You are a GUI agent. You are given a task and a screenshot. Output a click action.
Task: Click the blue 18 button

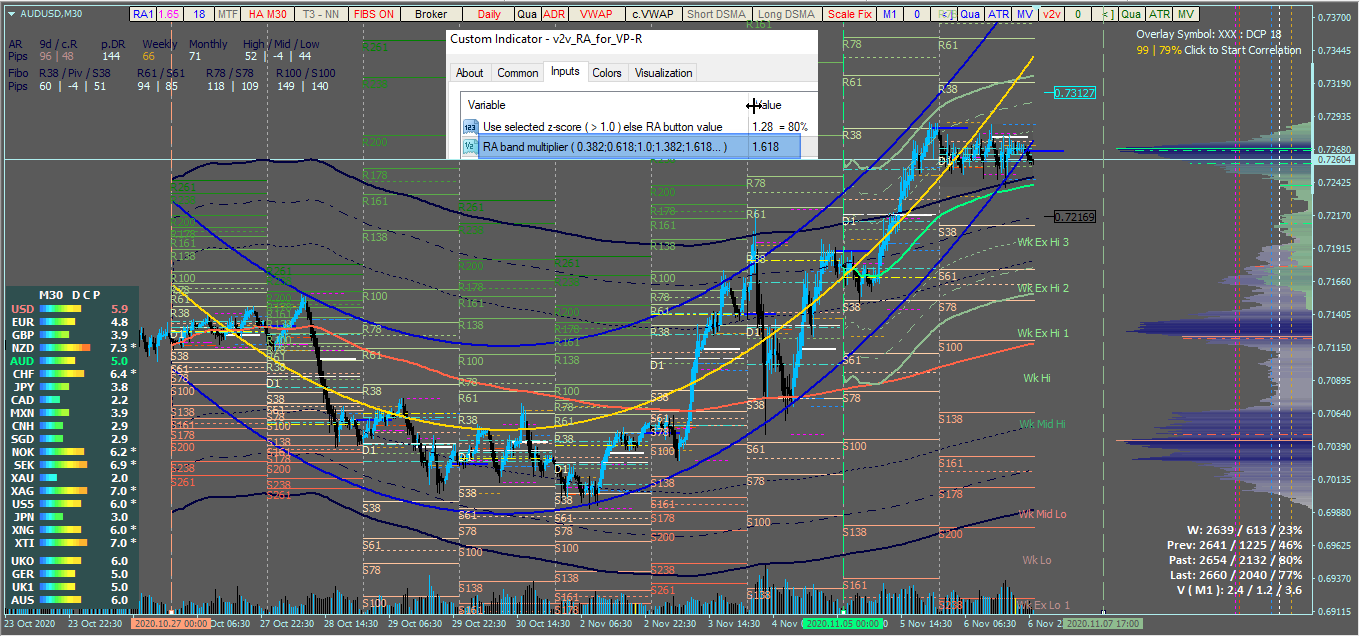(x=199, y=15)
